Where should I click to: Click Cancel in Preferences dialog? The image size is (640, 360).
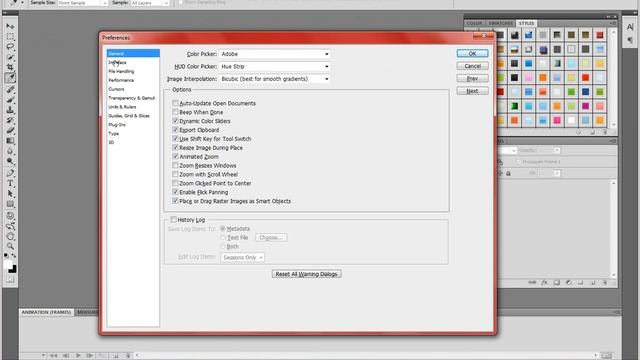click(472, 66)
